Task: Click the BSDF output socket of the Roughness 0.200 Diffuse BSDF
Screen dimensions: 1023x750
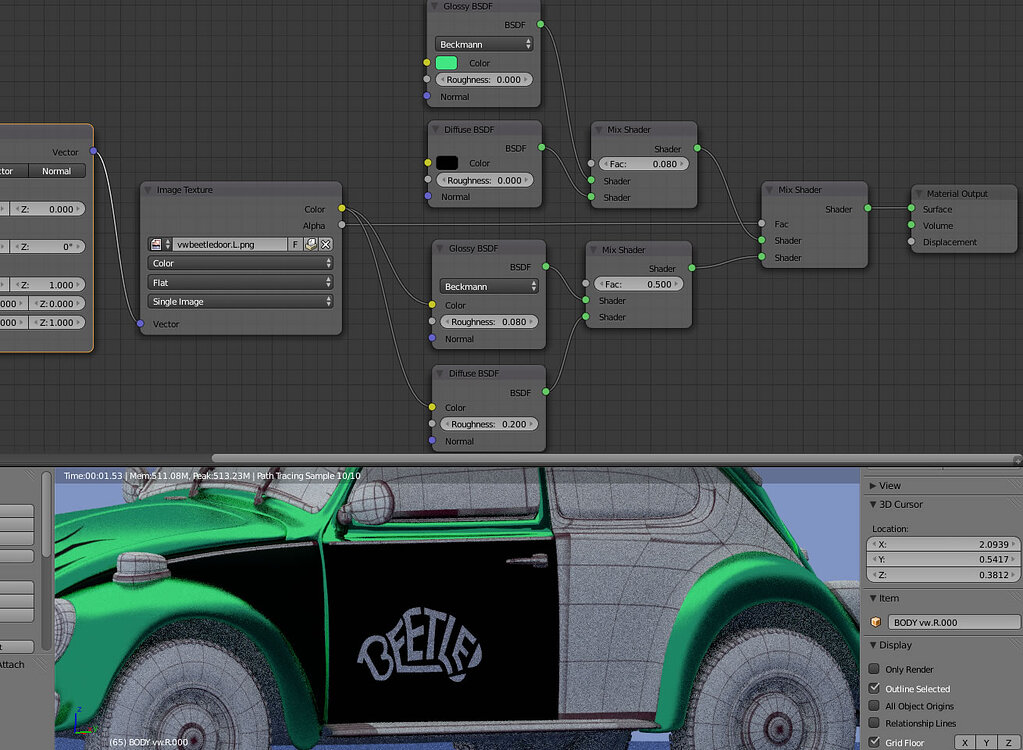Action: click(x=545, y=392)
